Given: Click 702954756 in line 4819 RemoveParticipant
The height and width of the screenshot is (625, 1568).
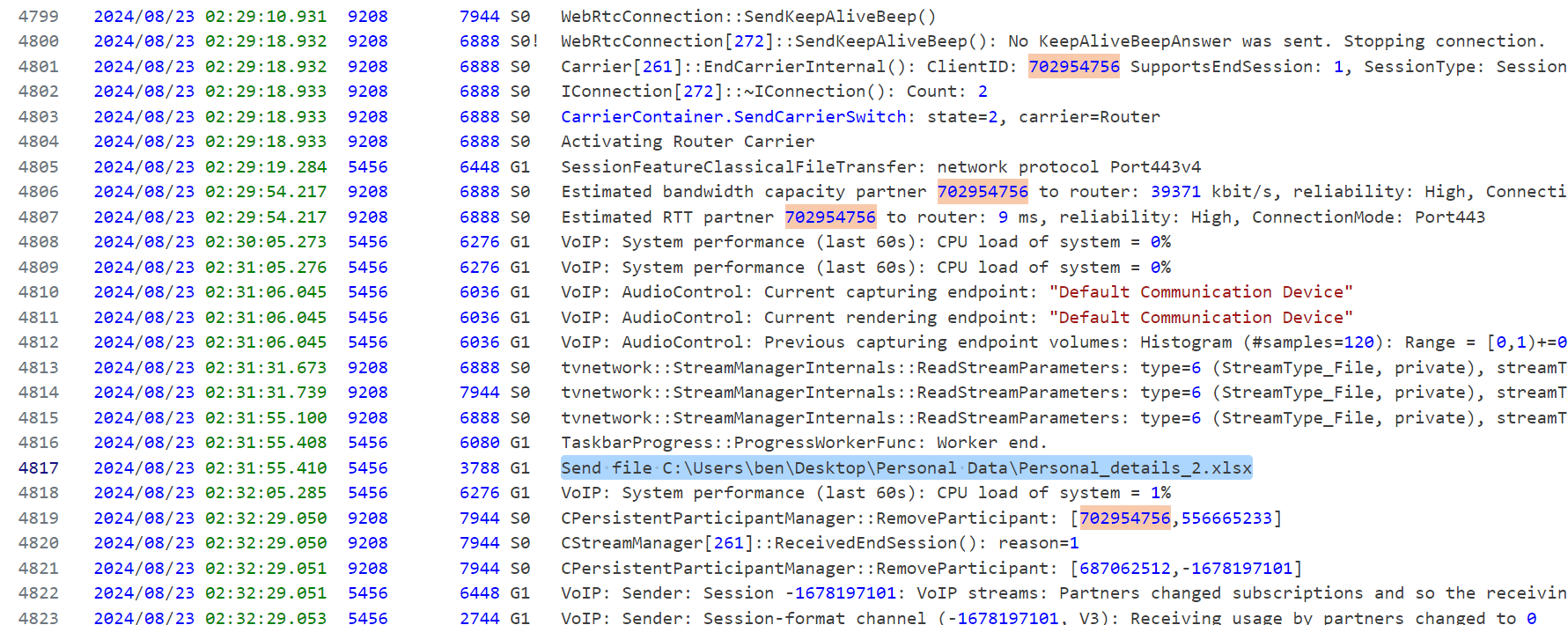Looking at the screenshot, I should coord(1125,518).
